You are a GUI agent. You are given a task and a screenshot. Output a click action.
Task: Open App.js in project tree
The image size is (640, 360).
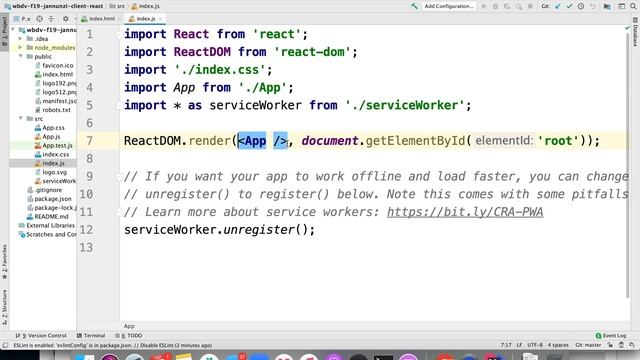click(48, 137)
